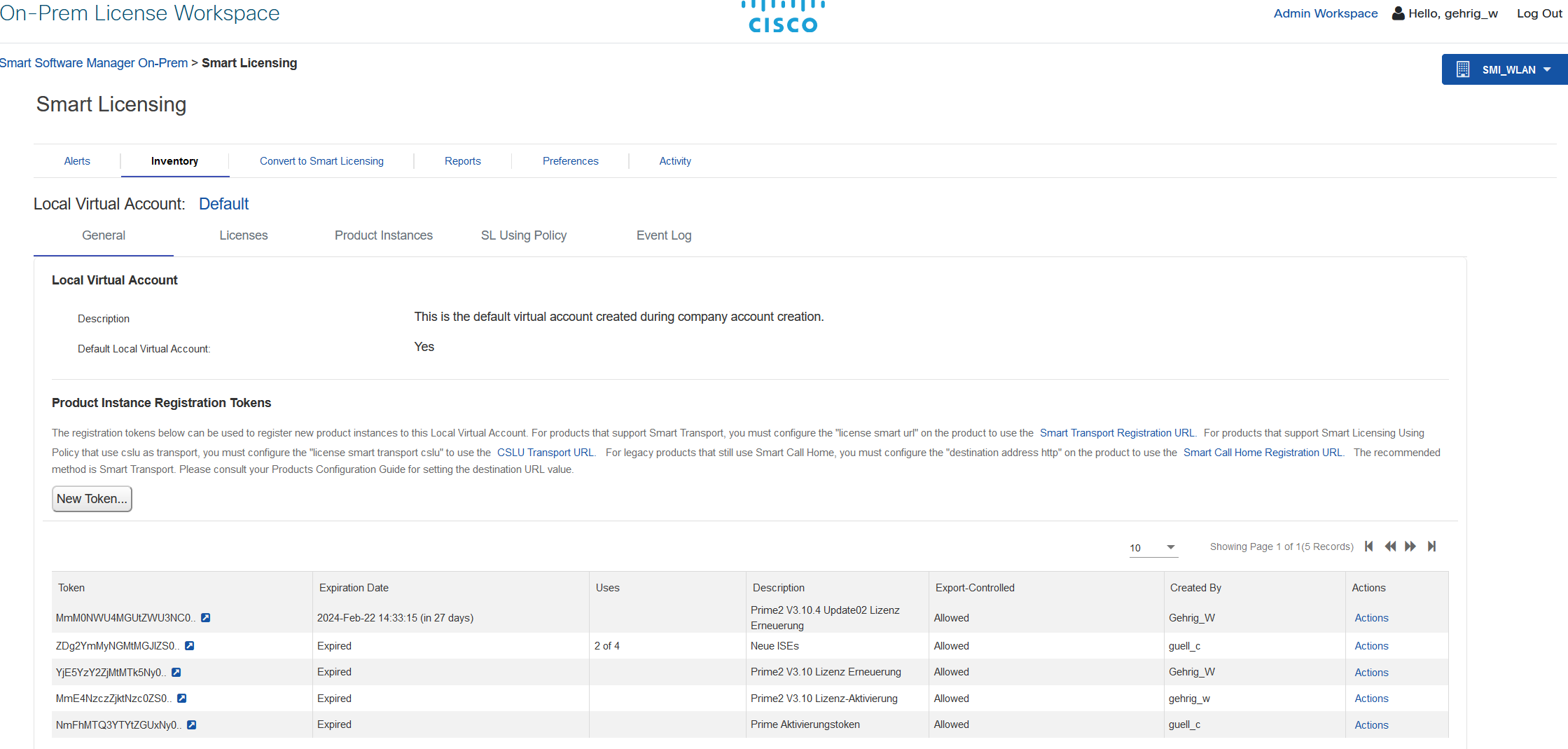This screenshot has width=1568, height=749.
Task: Click the Cisco logo at the top
Action: tap(782, 15)
